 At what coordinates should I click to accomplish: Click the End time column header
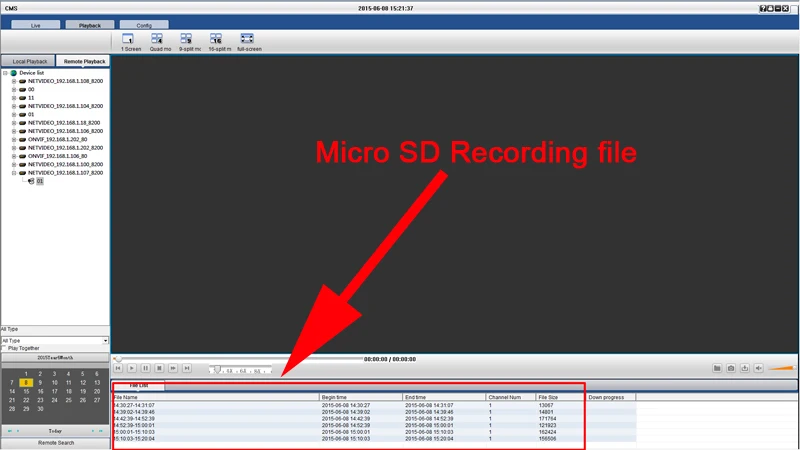coord(444,397)
